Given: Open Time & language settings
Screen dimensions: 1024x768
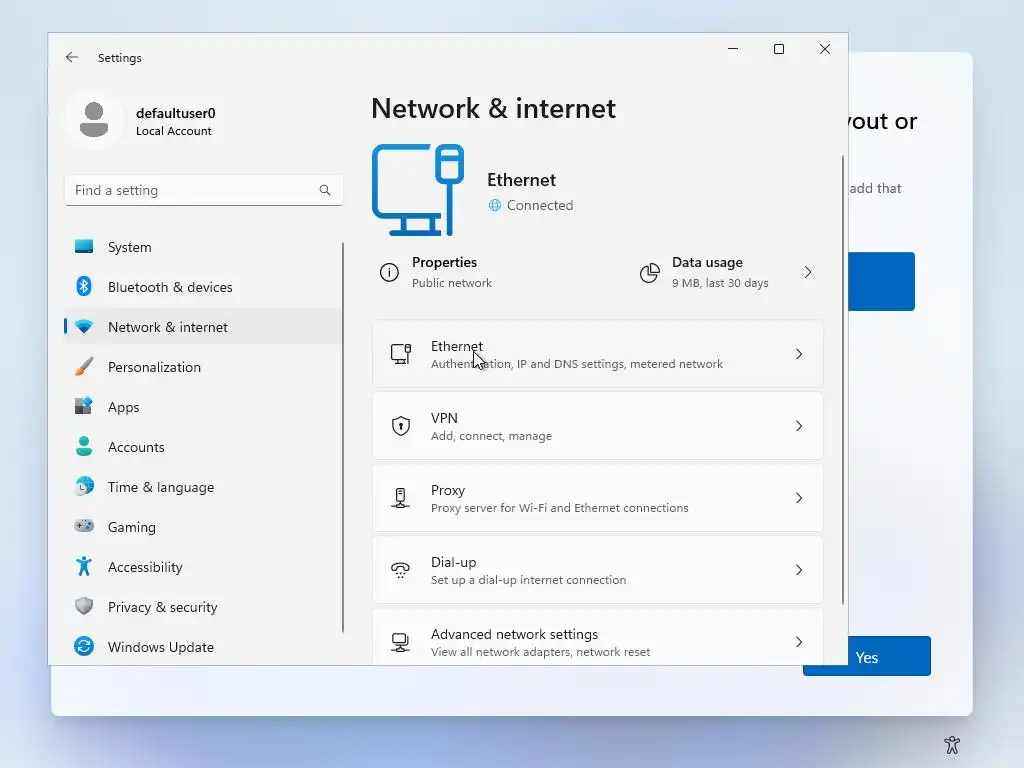Looking at the screenshot, I should (203, 487).
